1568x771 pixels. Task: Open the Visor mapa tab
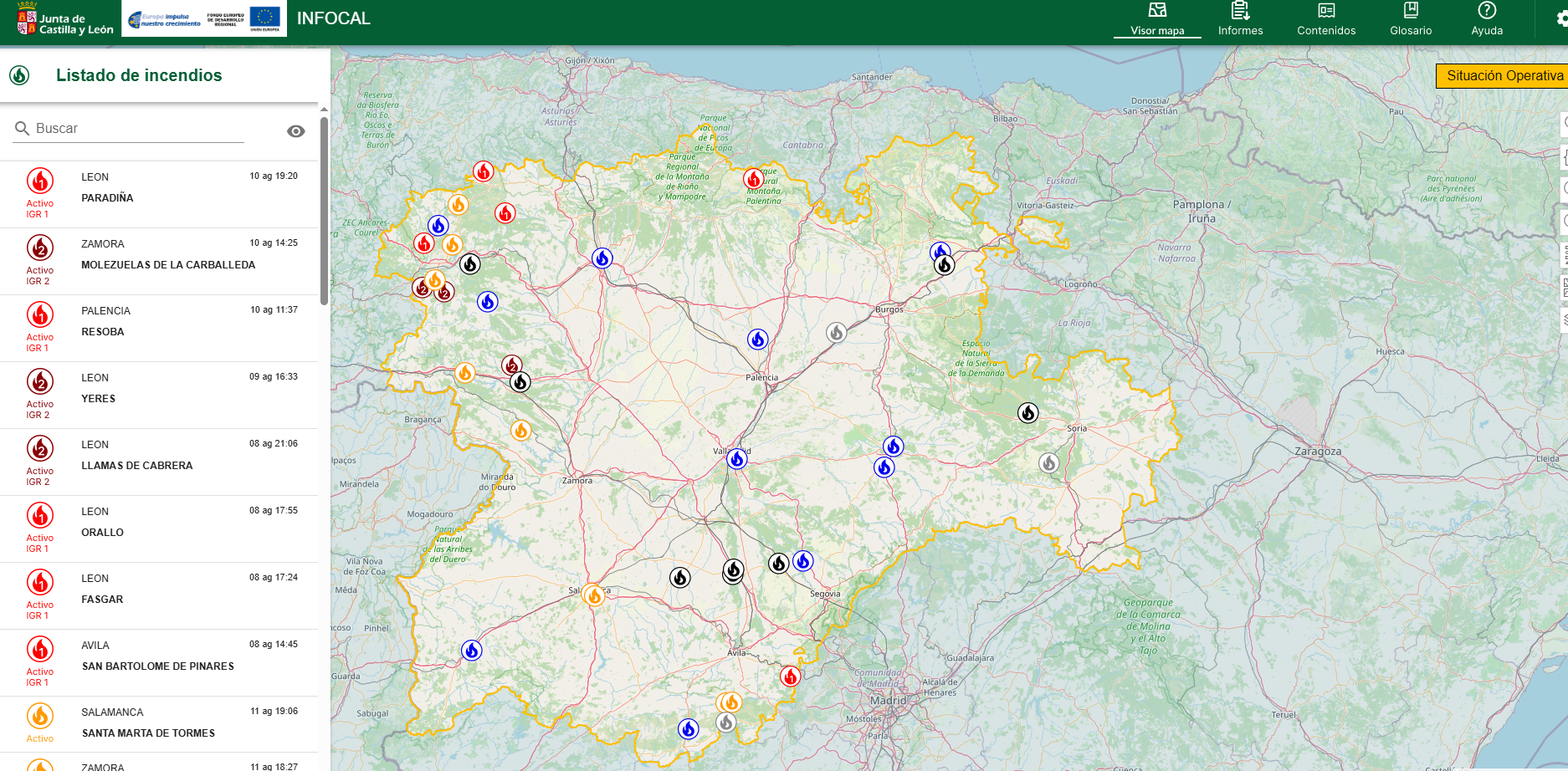[1157, 20]
